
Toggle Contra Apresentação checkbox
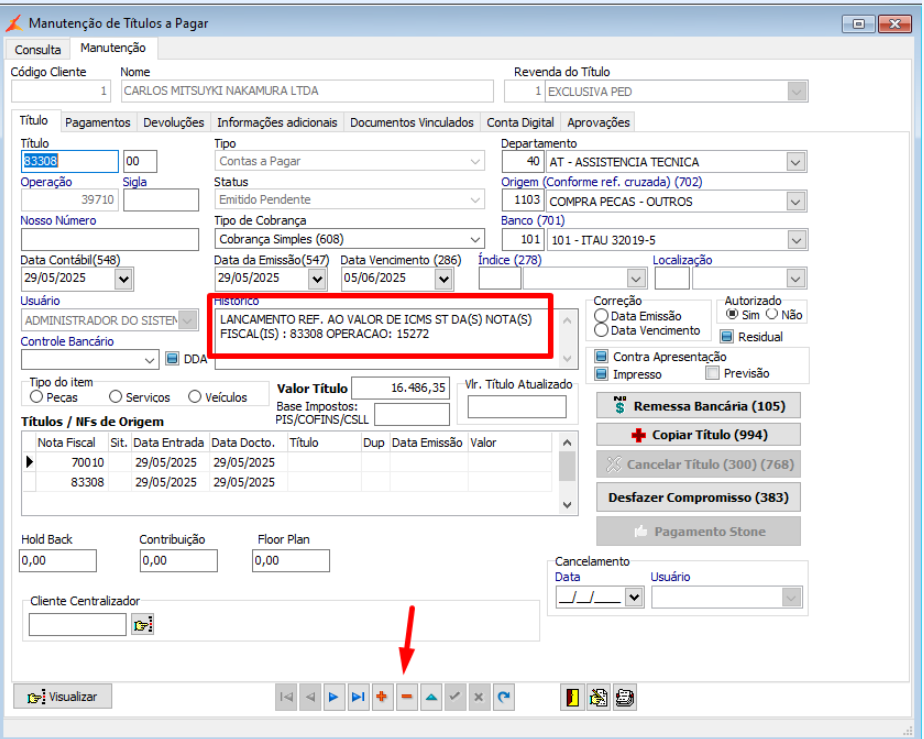601,357
